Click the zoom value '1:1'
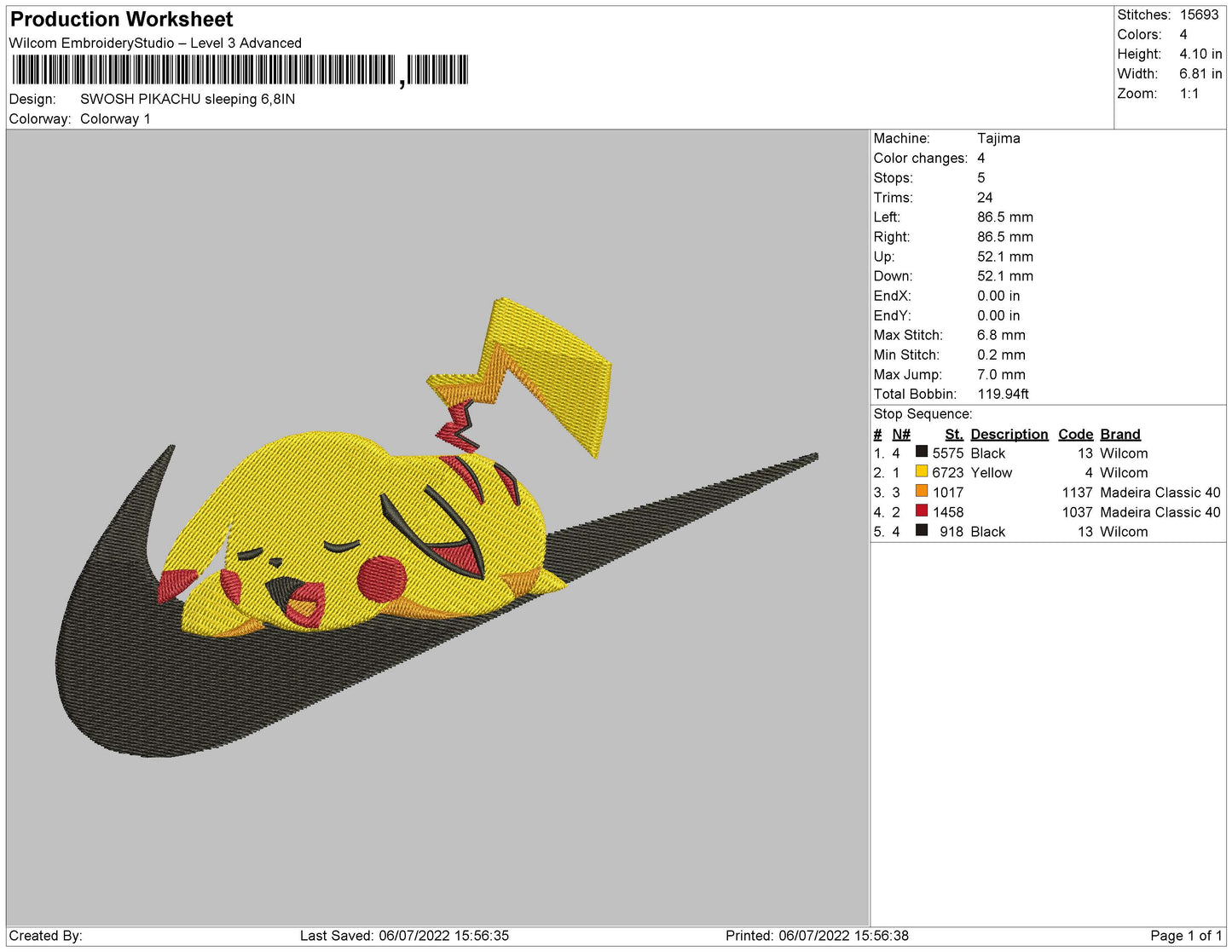Viewport: 1232px width, 952px height. click(1189, 94)
